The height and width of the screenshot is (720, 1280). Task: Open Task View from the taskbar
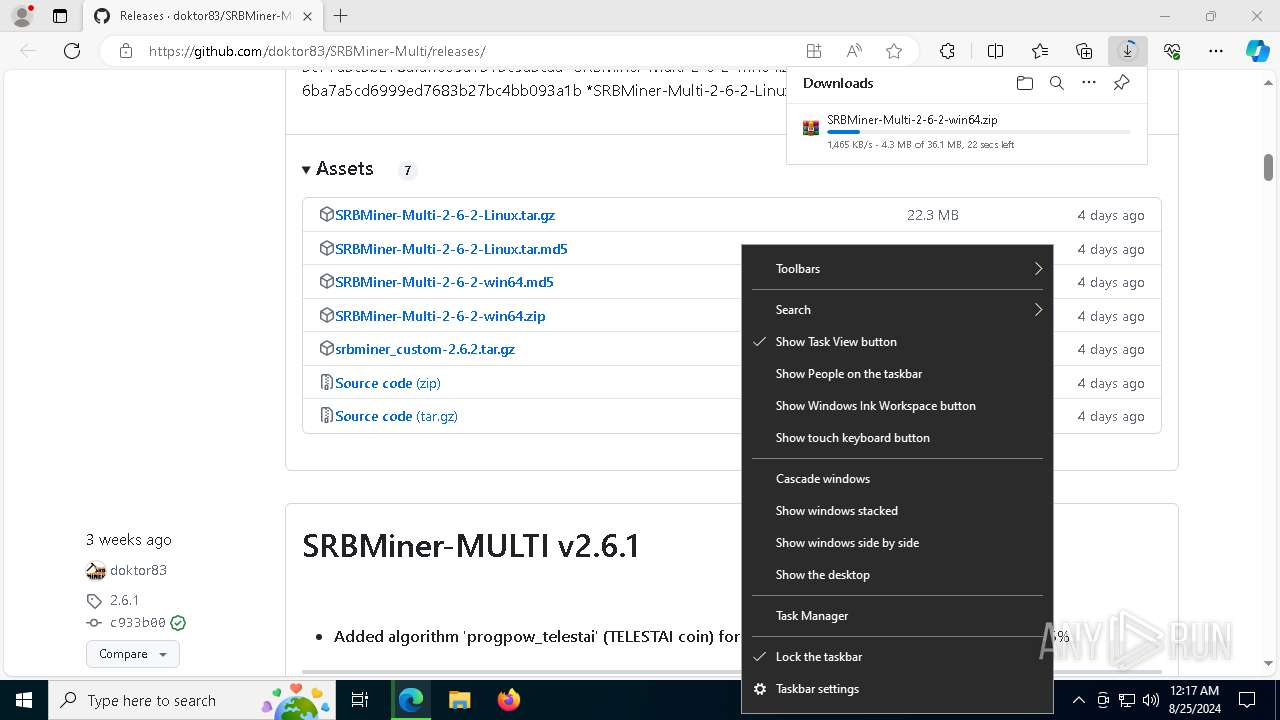360,700
